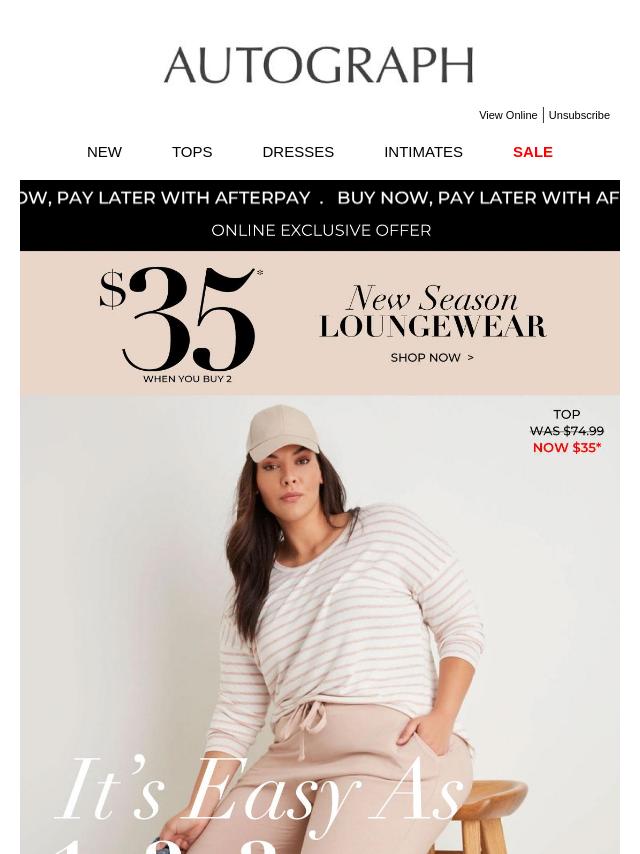The image size is (640, 854).
Task: Open the NEW menu item
Action: 105,152
